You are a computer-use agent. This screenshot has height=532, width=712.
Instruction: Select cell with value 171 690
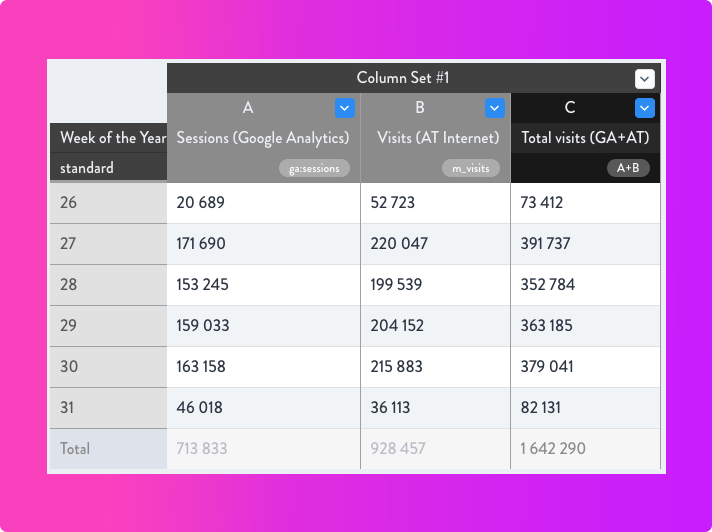click(x=263, y=244)
